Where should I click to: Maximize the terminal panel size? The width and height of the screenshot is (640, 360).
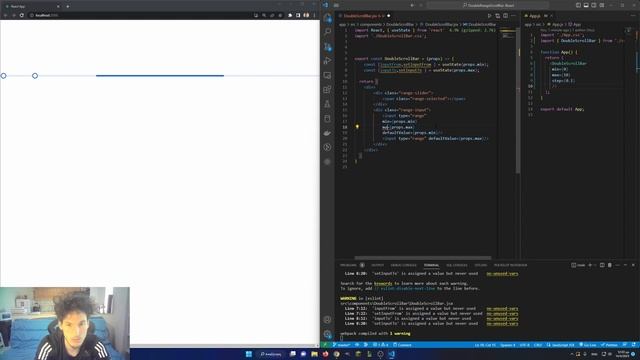(625, 265)
